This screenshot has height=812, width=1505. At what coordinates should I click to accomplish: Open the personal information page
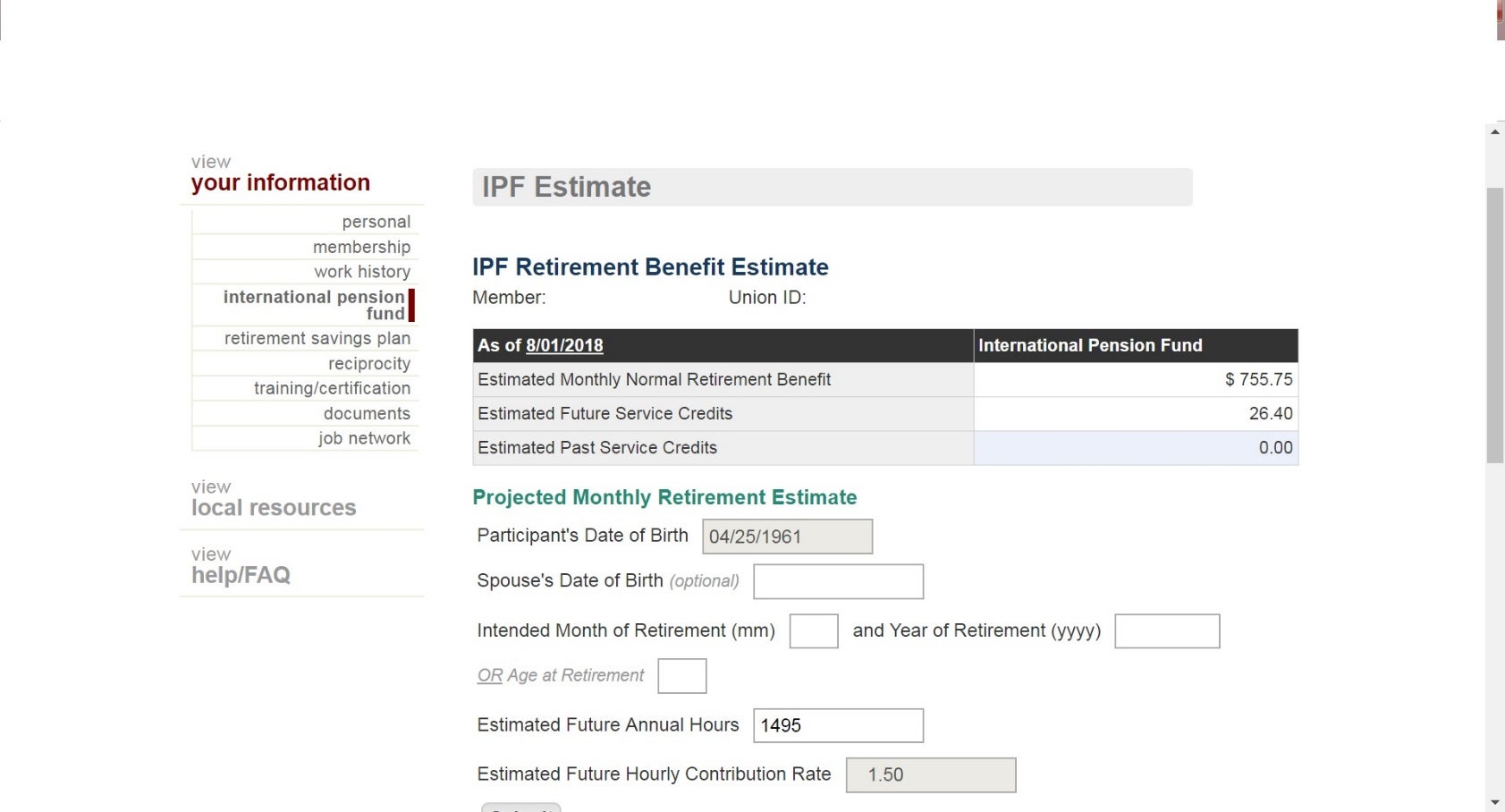coord(376,222)
